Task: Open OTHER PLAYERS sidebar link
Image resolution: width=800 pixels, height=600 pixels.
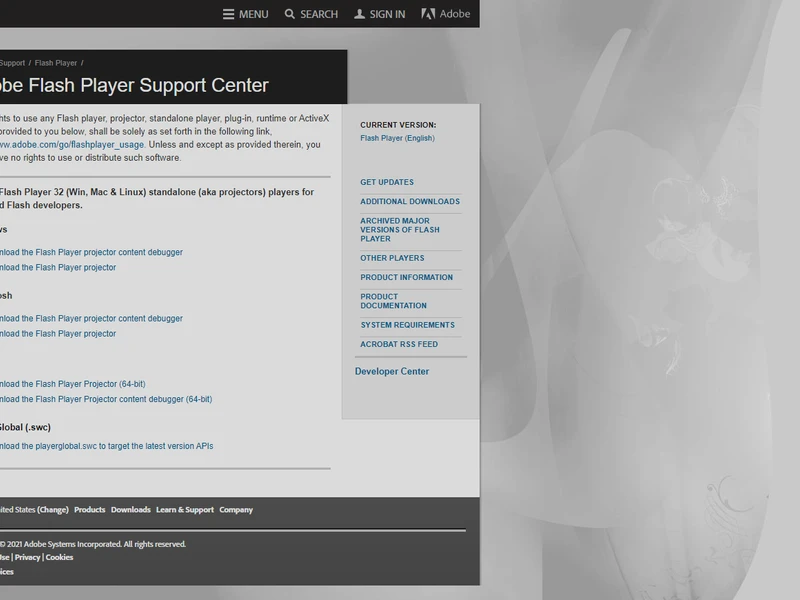Action: click(392, 258)
